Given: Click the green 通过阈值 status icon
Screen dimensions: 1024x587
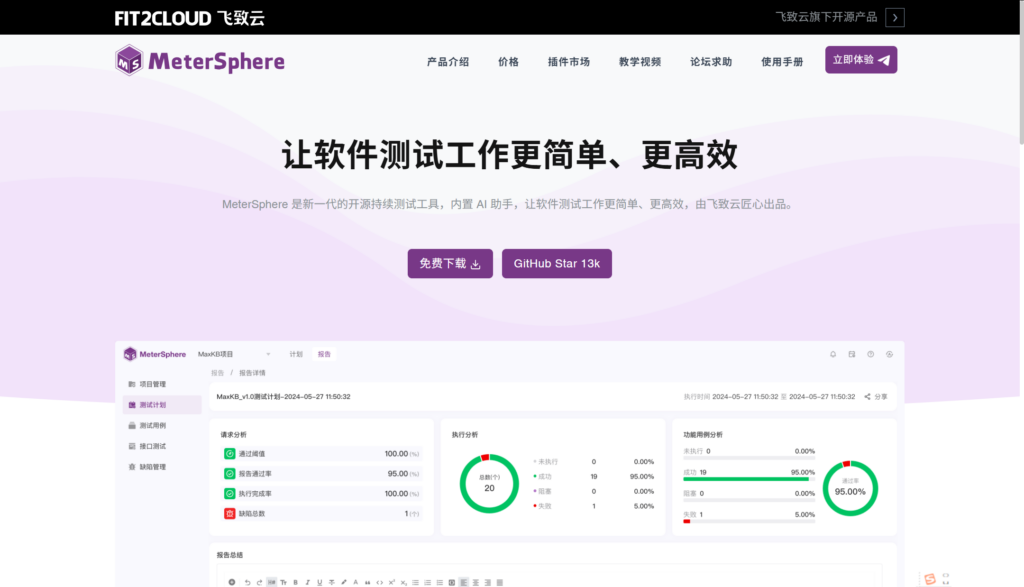Looking at the screenshot, I should 229,453.
